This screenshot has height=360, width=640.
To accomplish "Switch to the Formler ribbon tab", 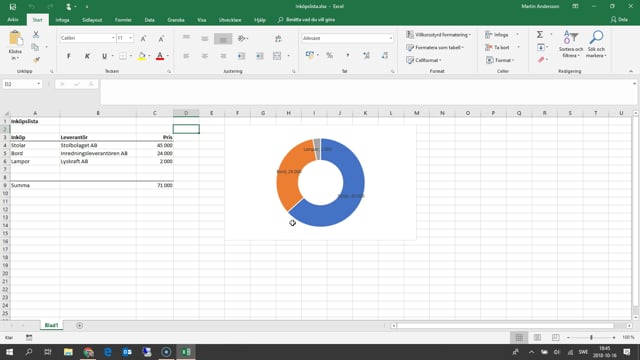I will click(123, 20).
